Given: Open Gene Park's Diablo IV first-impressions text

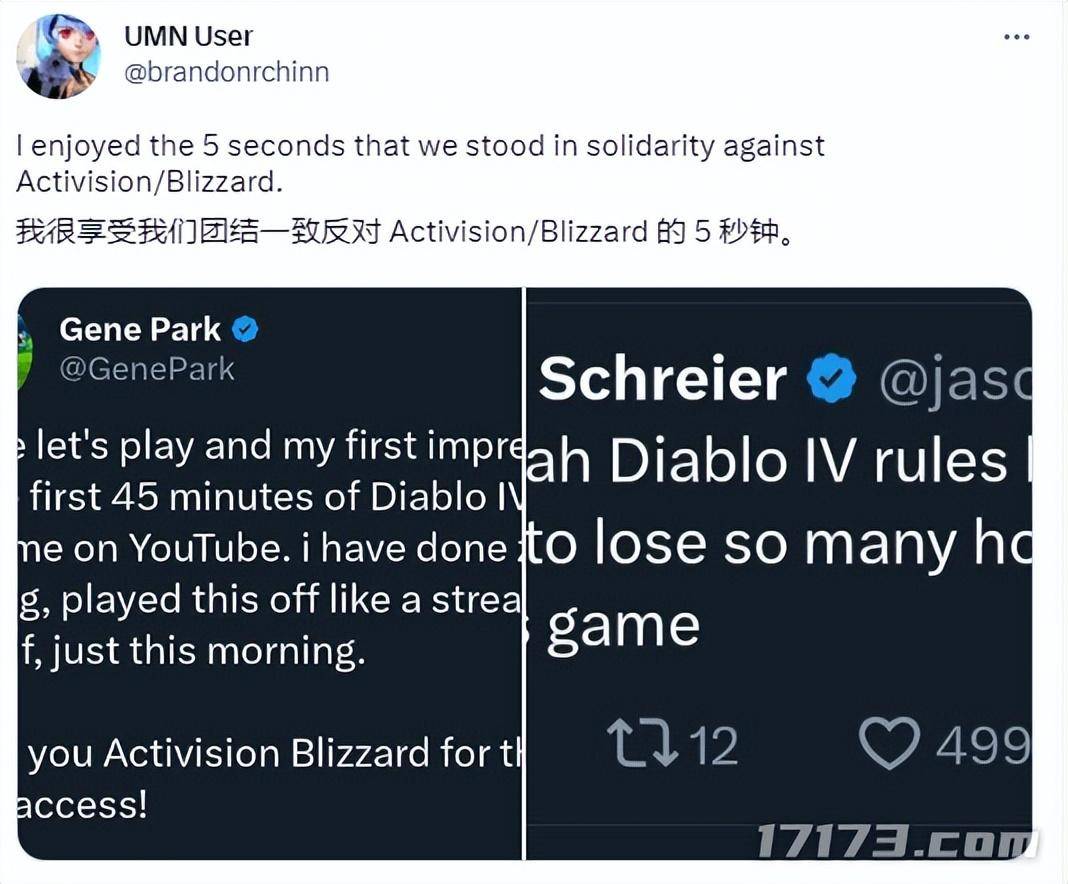Looking at the screenshot, I should [270, 548].
